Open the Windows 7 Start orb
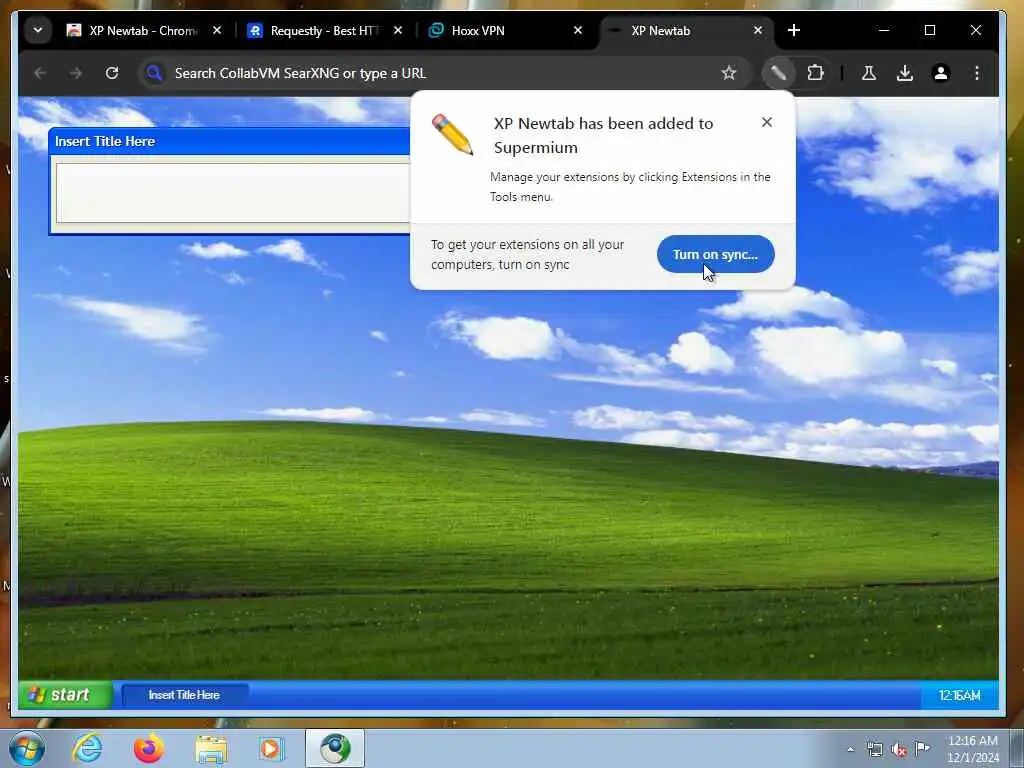Image resolution: width=1024 pixels, height=768 pixels. (x=27, y=748)
